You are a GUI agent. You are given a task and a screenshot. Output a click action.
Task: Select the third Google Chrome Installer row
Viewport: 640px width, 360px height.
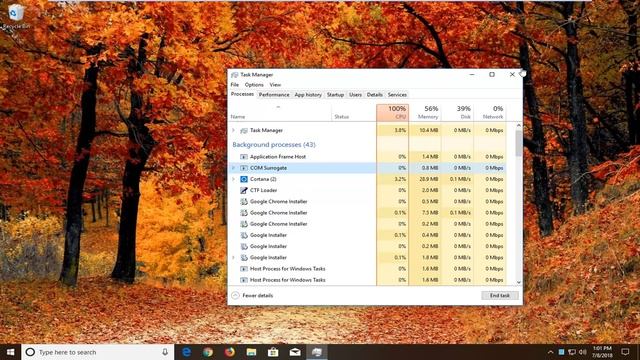367,224
